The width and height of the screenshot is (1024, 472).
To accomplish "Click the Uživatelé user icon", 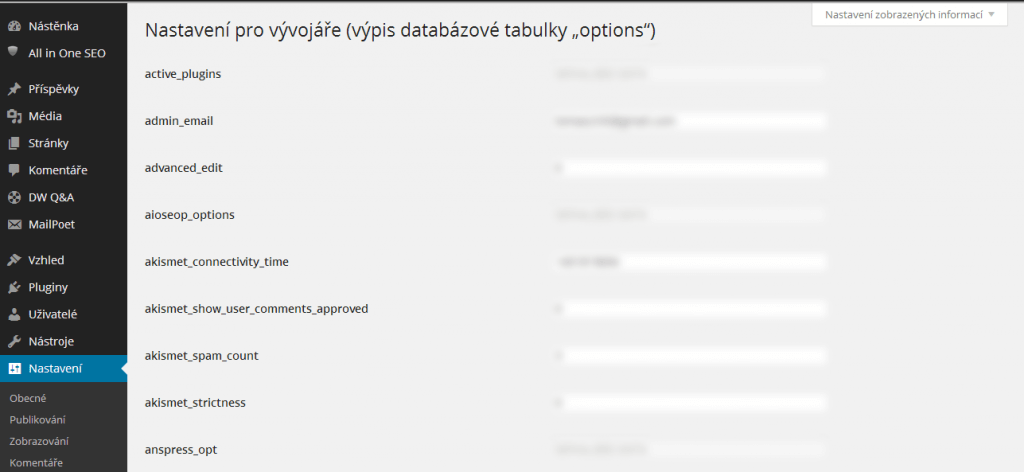I will (x=14, y=315).
